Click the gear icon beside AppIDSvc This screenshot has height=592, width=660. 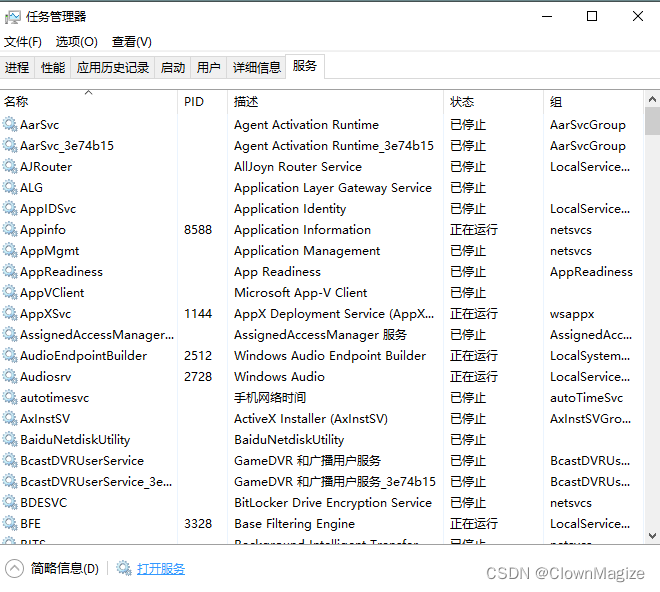(x=10, y=208)
